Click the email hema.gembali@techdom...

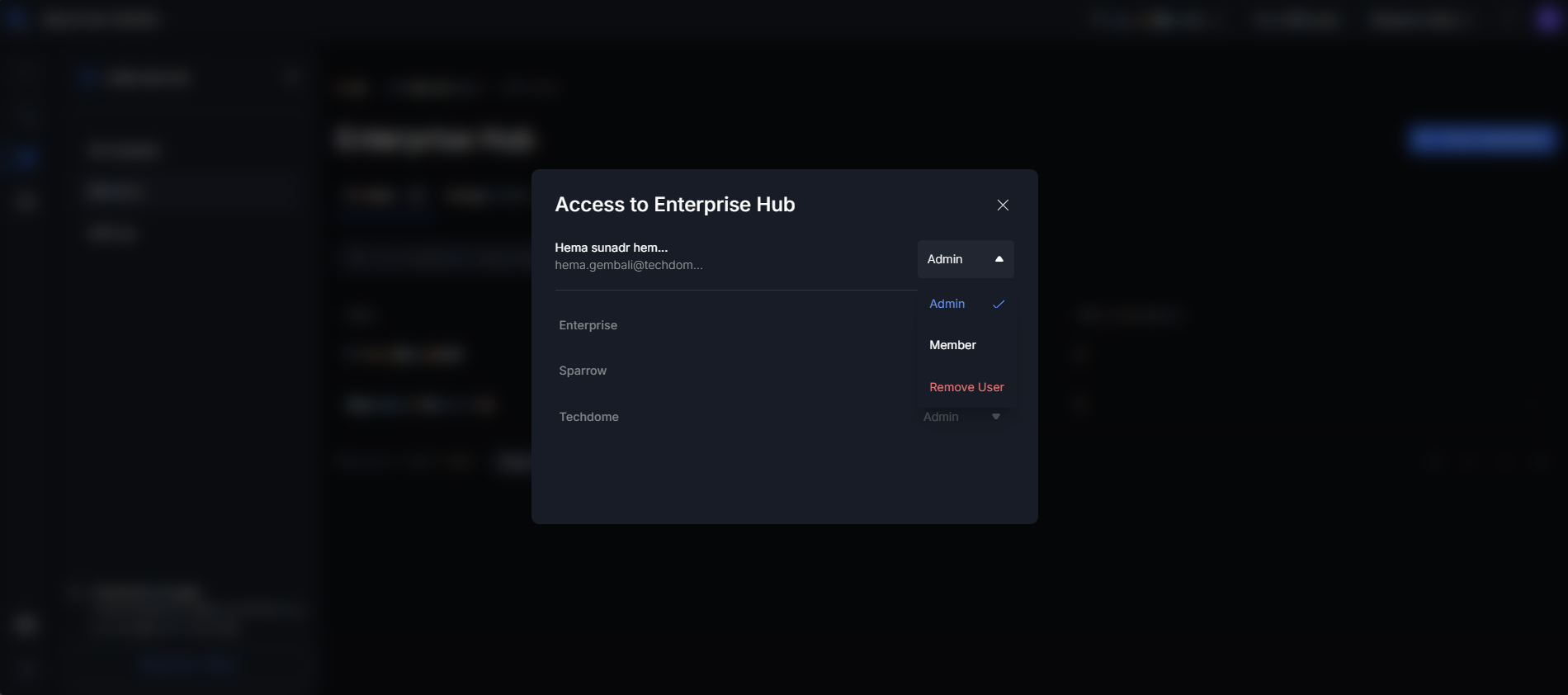(629, 265)
